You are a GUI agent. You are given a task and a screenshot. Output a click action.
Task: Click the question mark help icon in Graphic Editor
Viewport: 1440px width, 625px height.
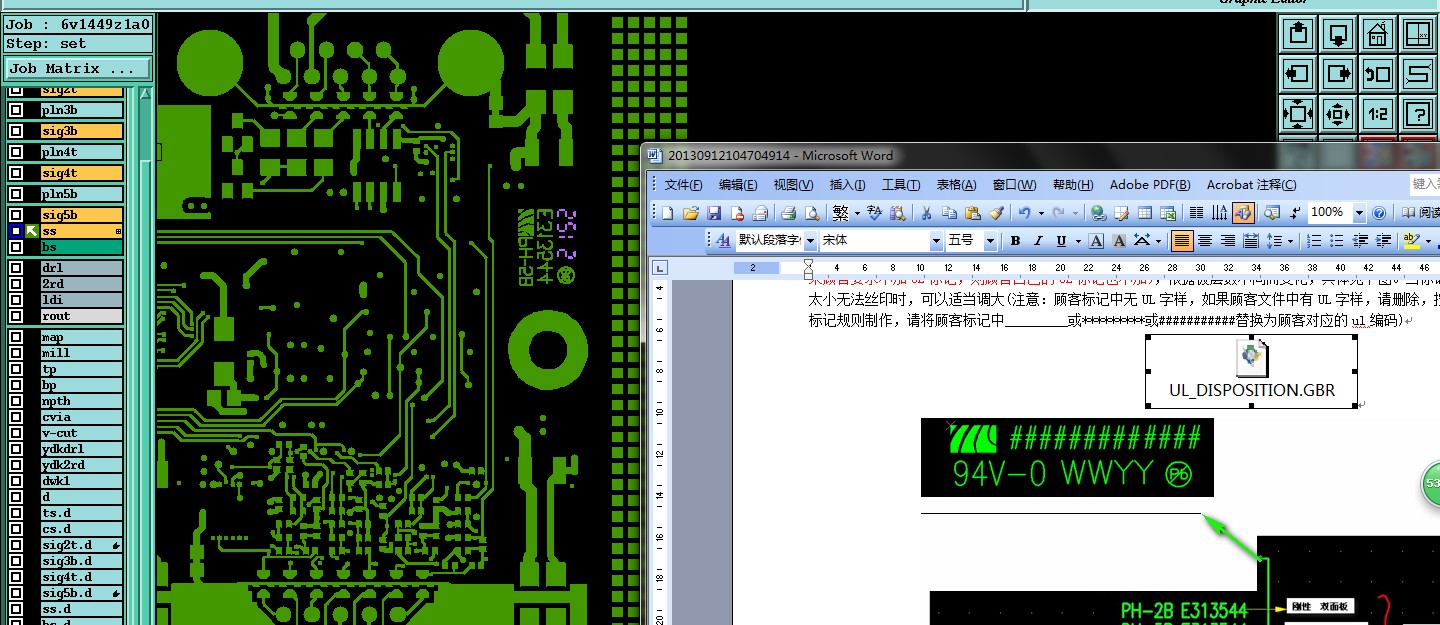(1418, 114)
